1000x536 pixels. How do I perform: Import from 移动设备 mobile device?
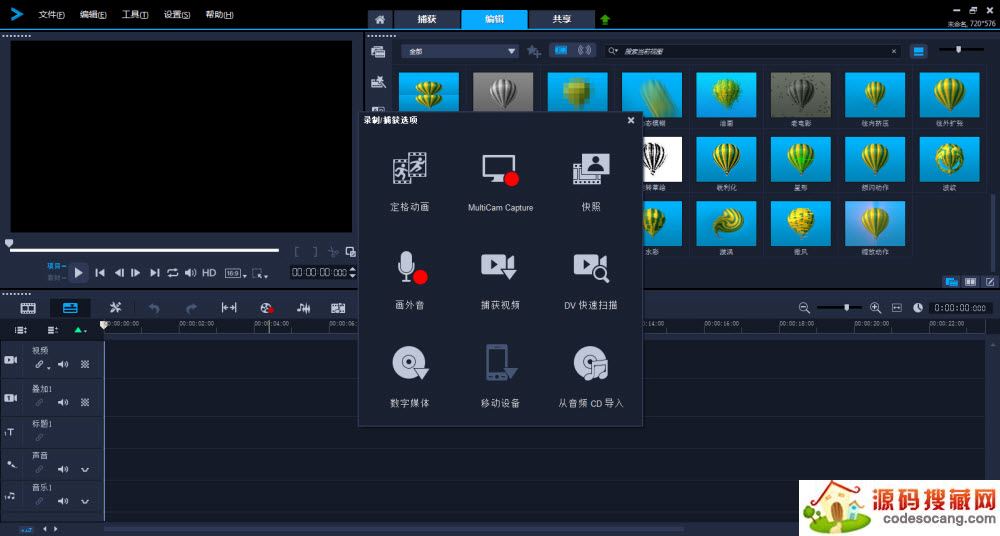500,363
